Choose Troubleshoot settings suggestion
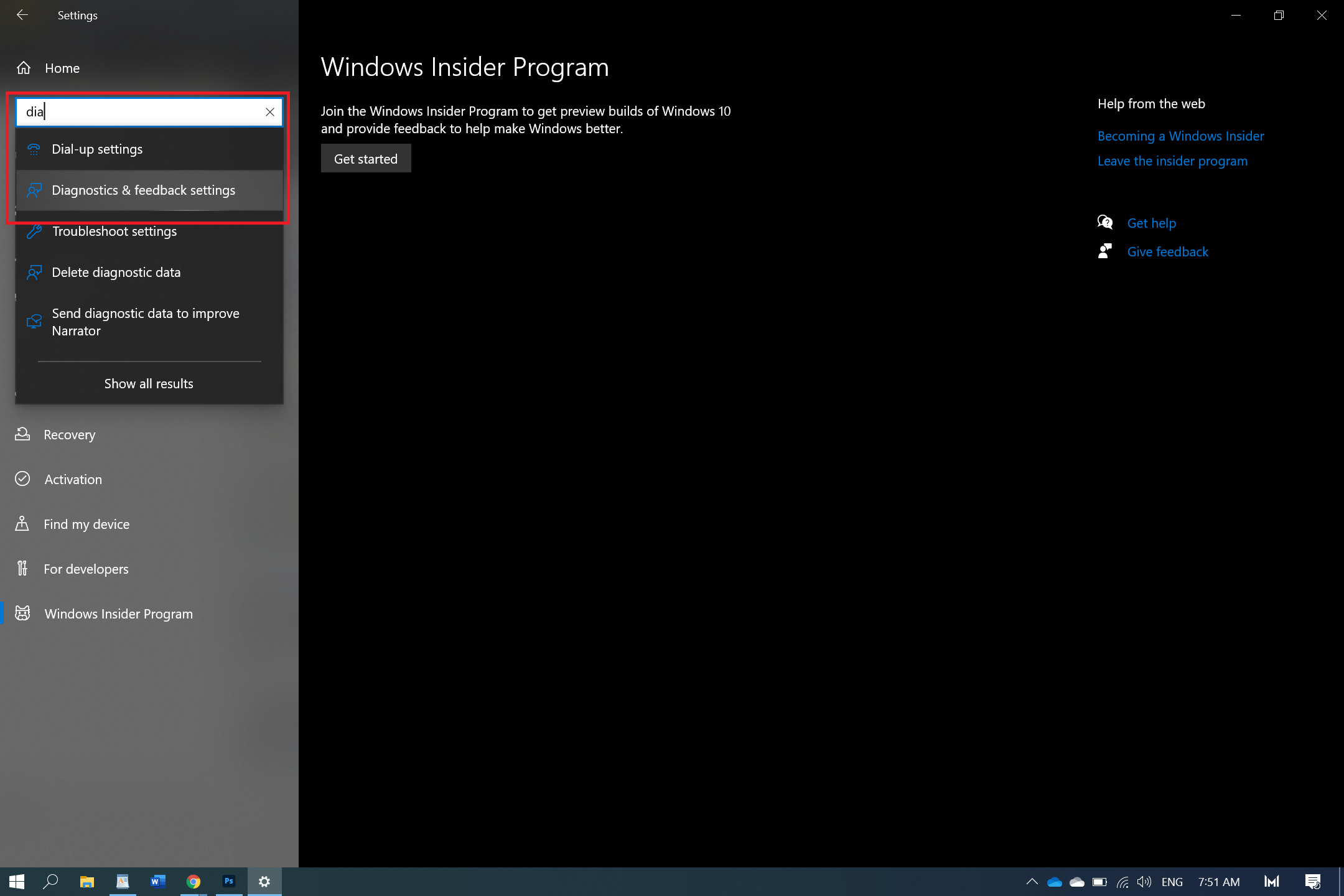Image resolution: width=1344 pixels, height=896 pixels. 149,231
